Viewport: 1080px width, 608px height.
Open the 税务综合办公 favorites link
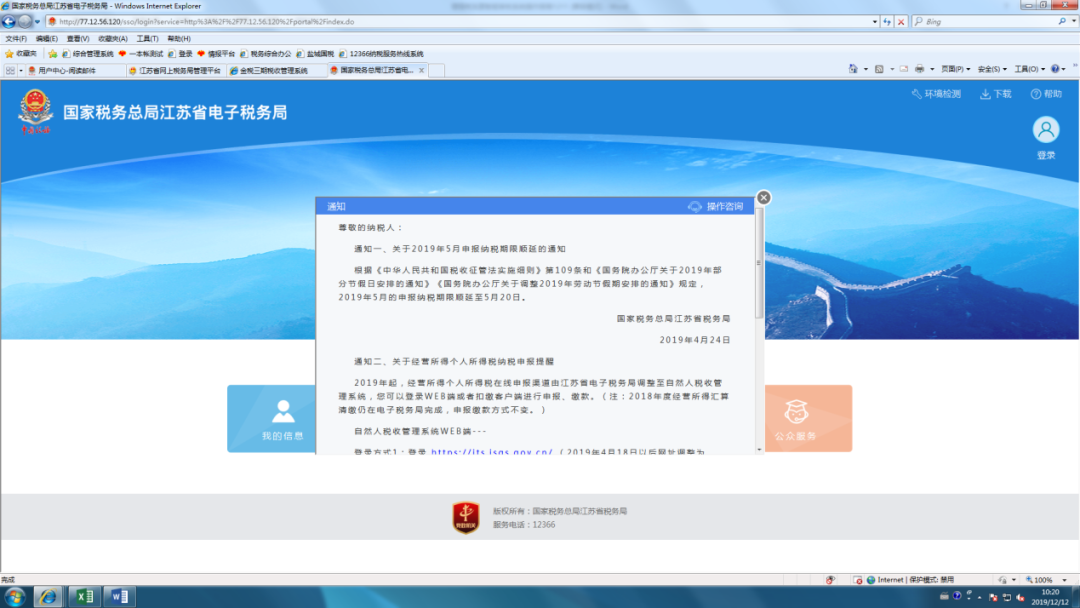coord(265,54)
